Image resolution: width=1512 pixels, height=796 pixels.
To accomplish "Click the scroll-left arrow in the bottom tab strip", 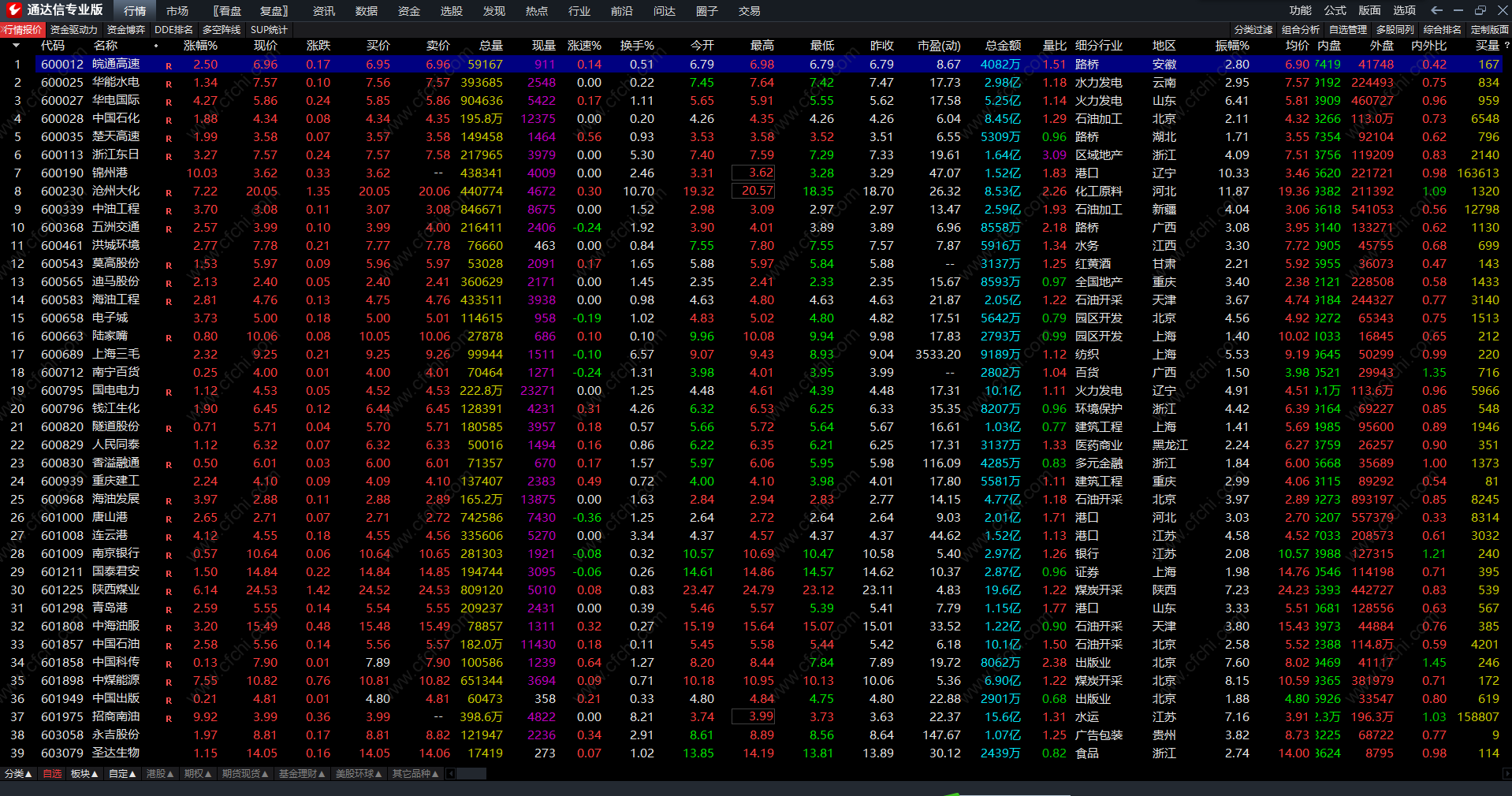I will (451, 774).
